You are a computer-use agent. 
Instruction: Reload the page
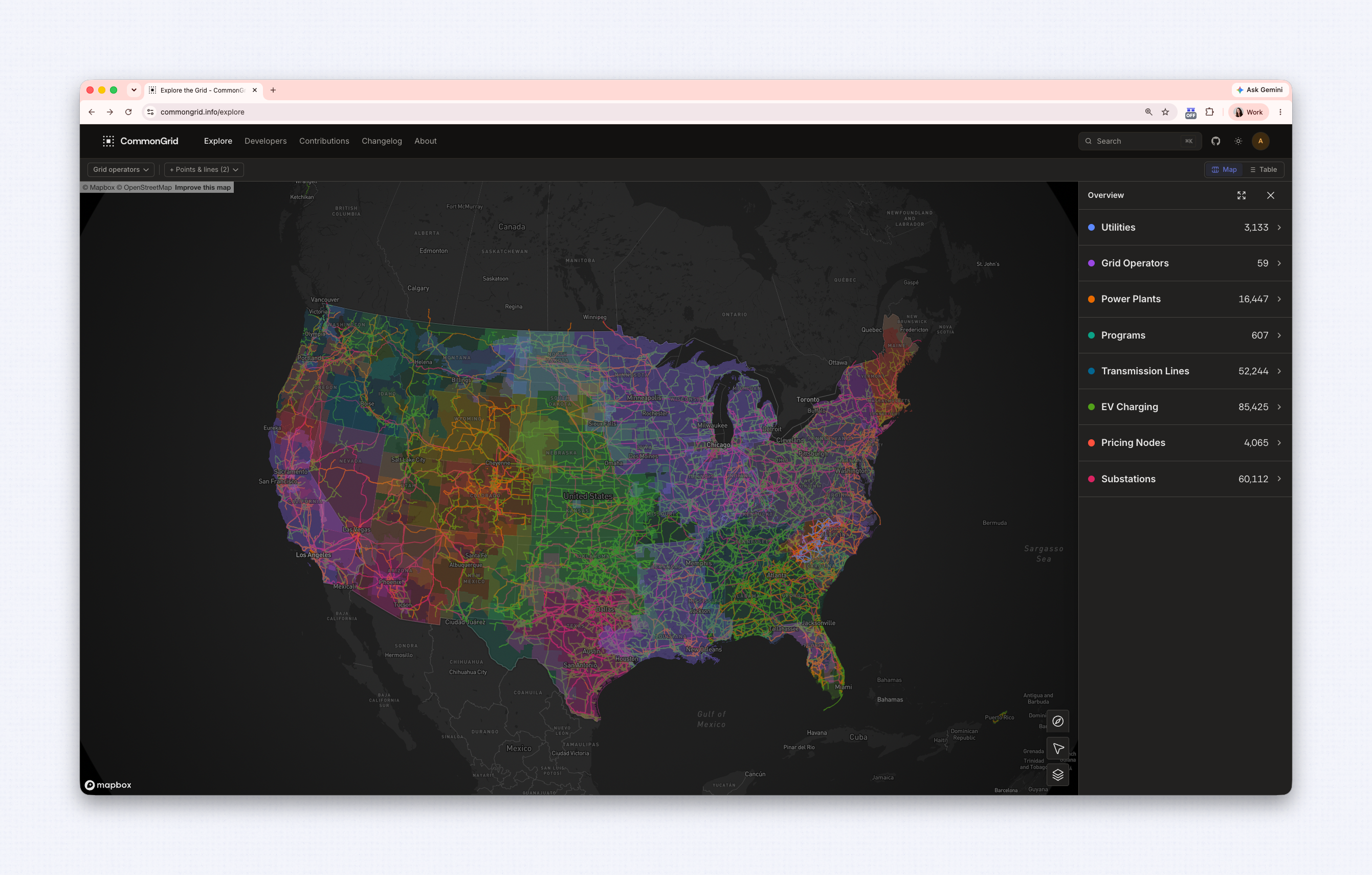tap(129, 112)
